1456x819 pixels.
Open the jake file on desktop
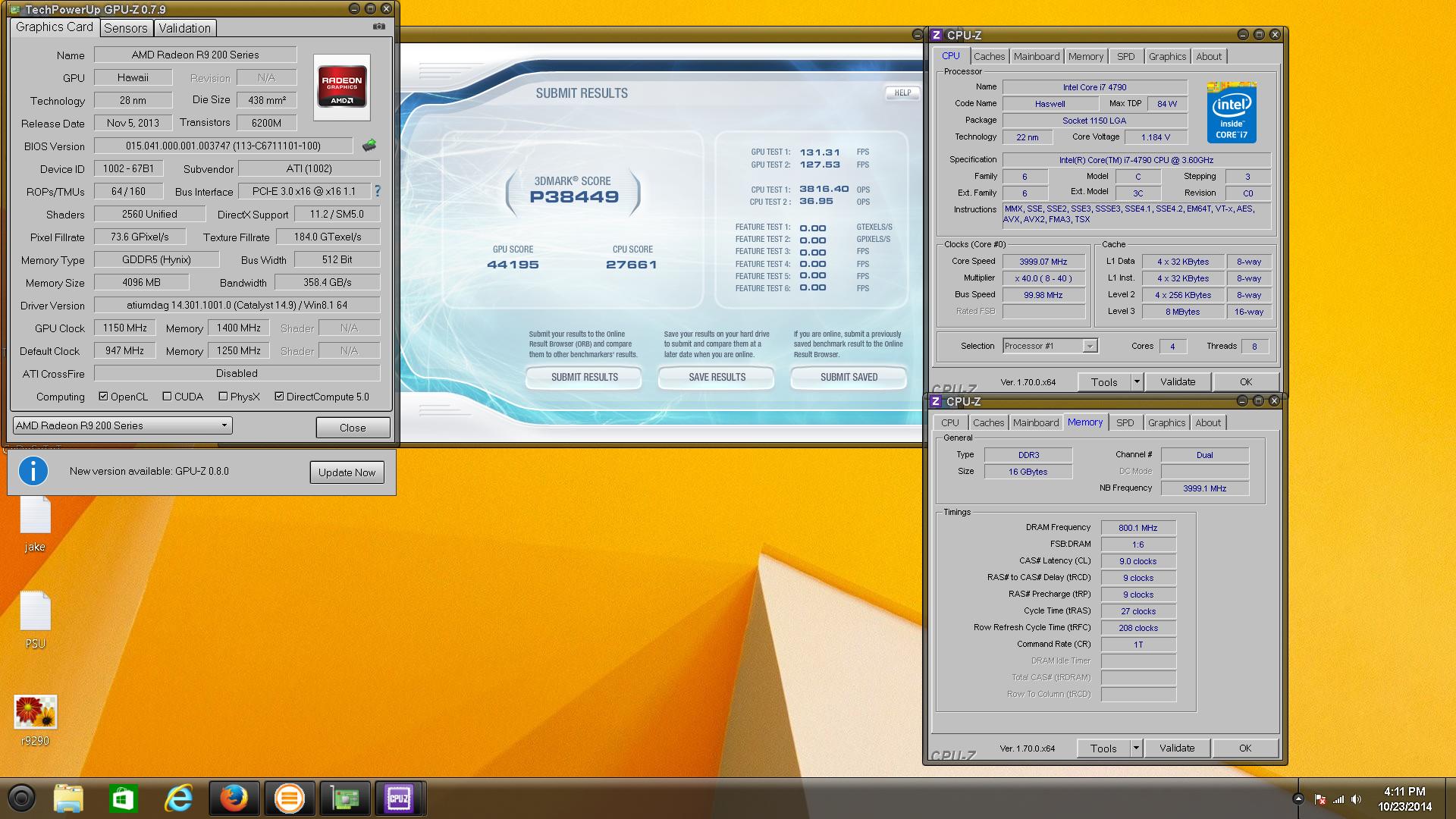point(35,525)
